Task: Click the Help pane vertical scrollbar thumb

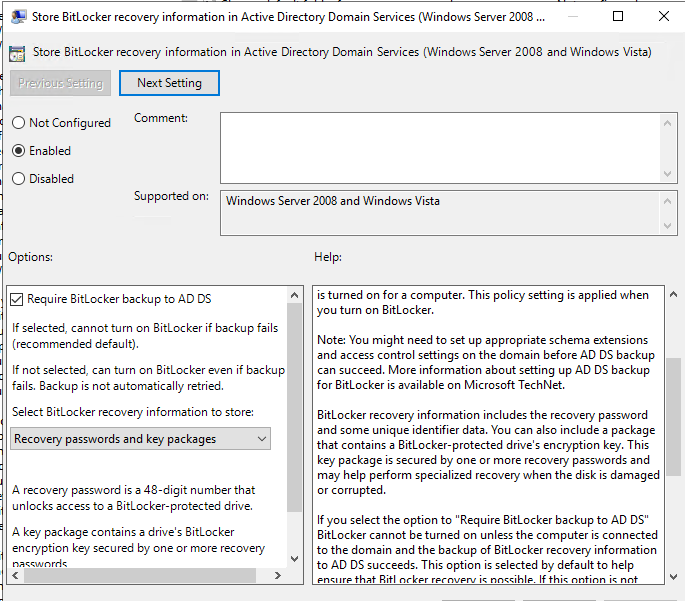Action: (674, 417)
